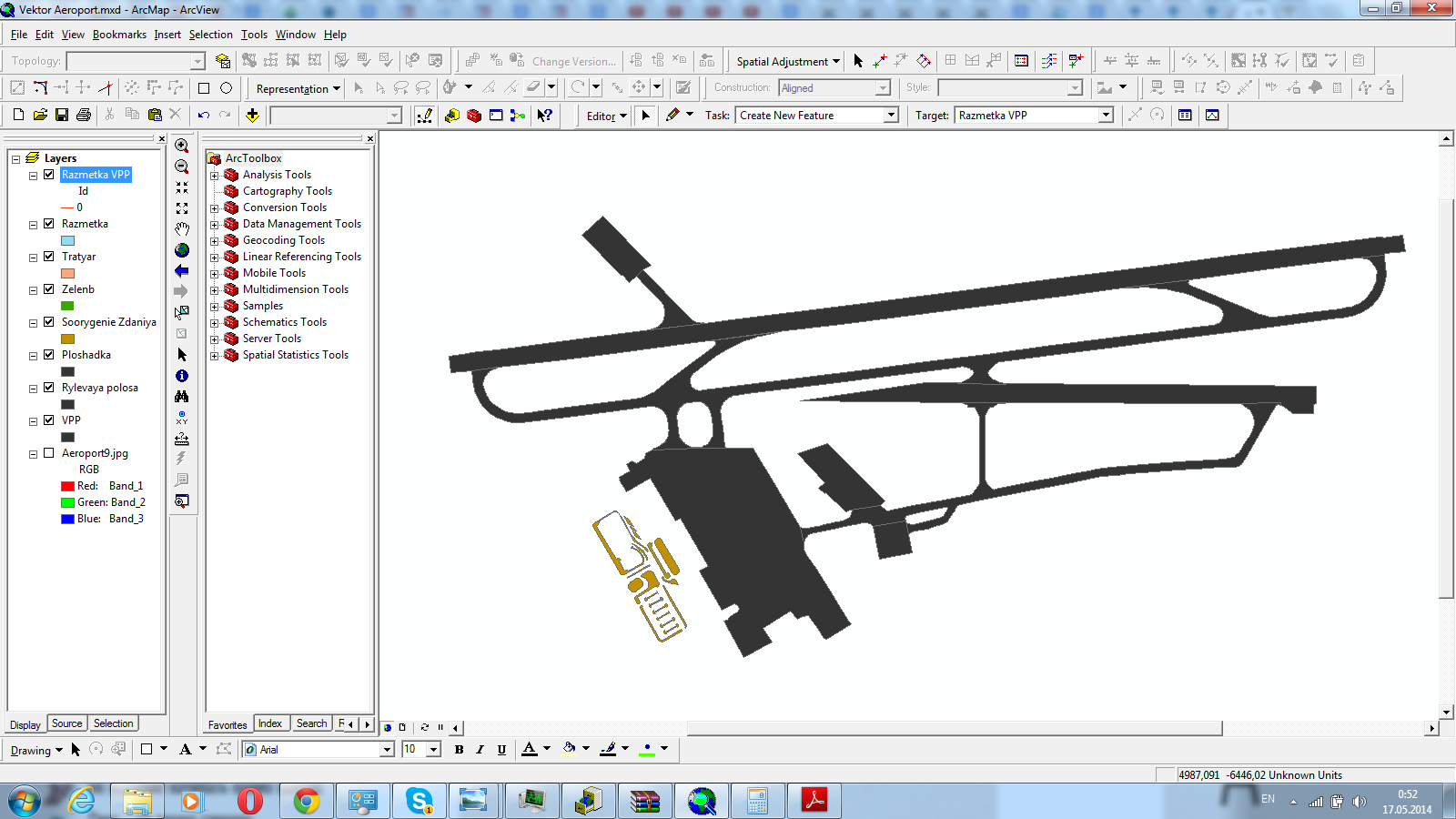Open the Task dropdown list
1456x819 pixels.
(891, 116)
